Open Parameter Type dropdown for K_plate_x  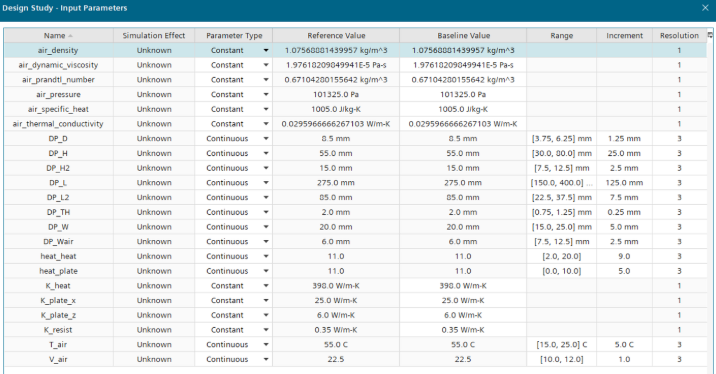point(266,300)
